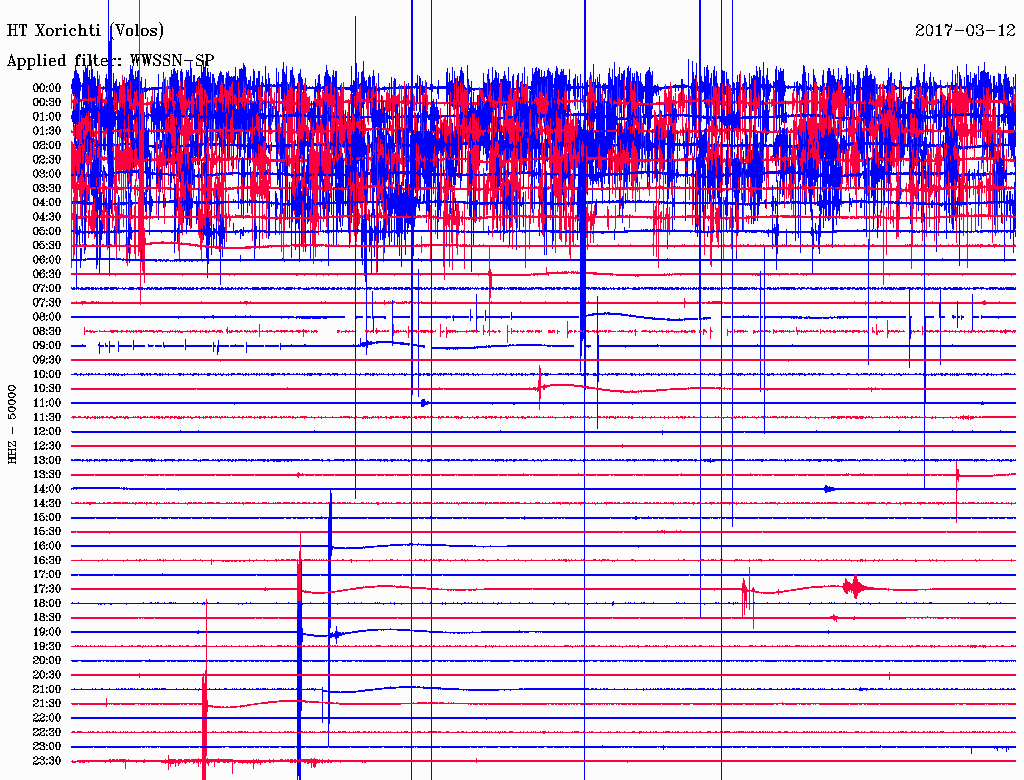Screen dimensions: 1024x780
Task: Select the 12:30 time label
Action: (47, 446)
